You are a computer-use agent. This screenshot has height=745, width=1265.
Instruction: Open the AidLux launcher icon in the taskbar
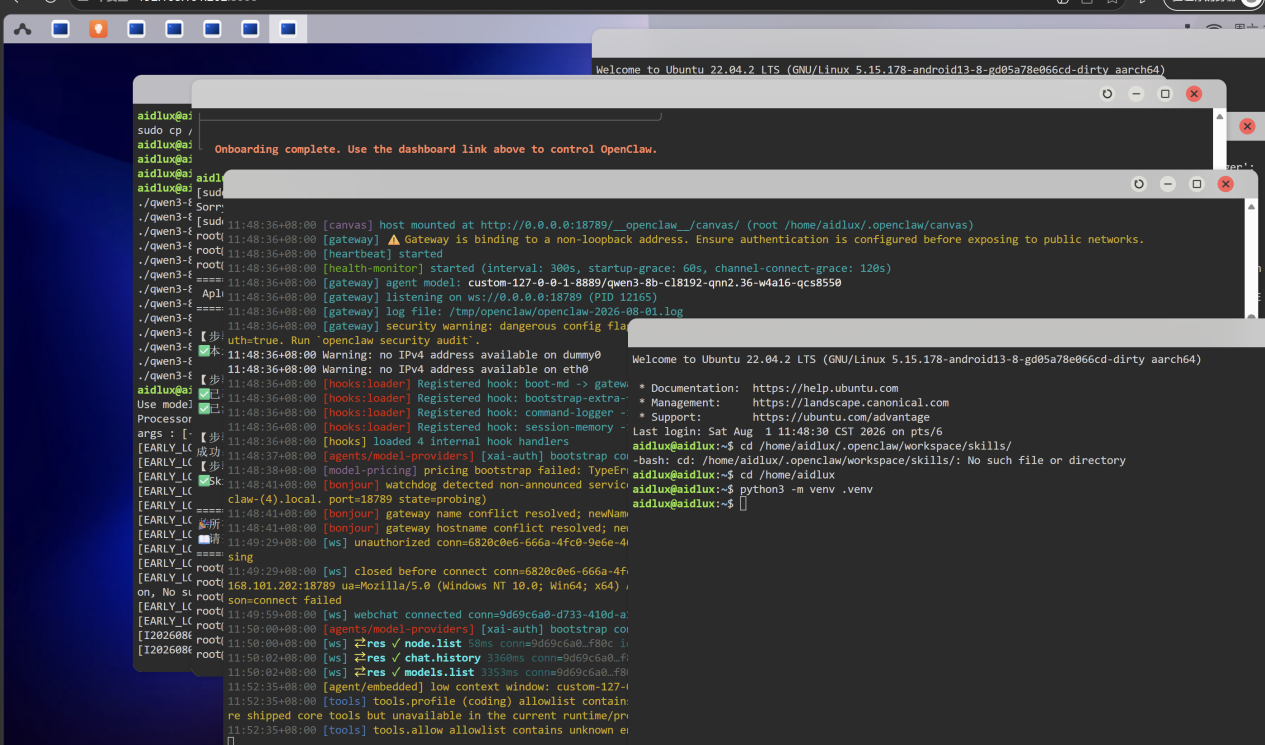(22, 29)
